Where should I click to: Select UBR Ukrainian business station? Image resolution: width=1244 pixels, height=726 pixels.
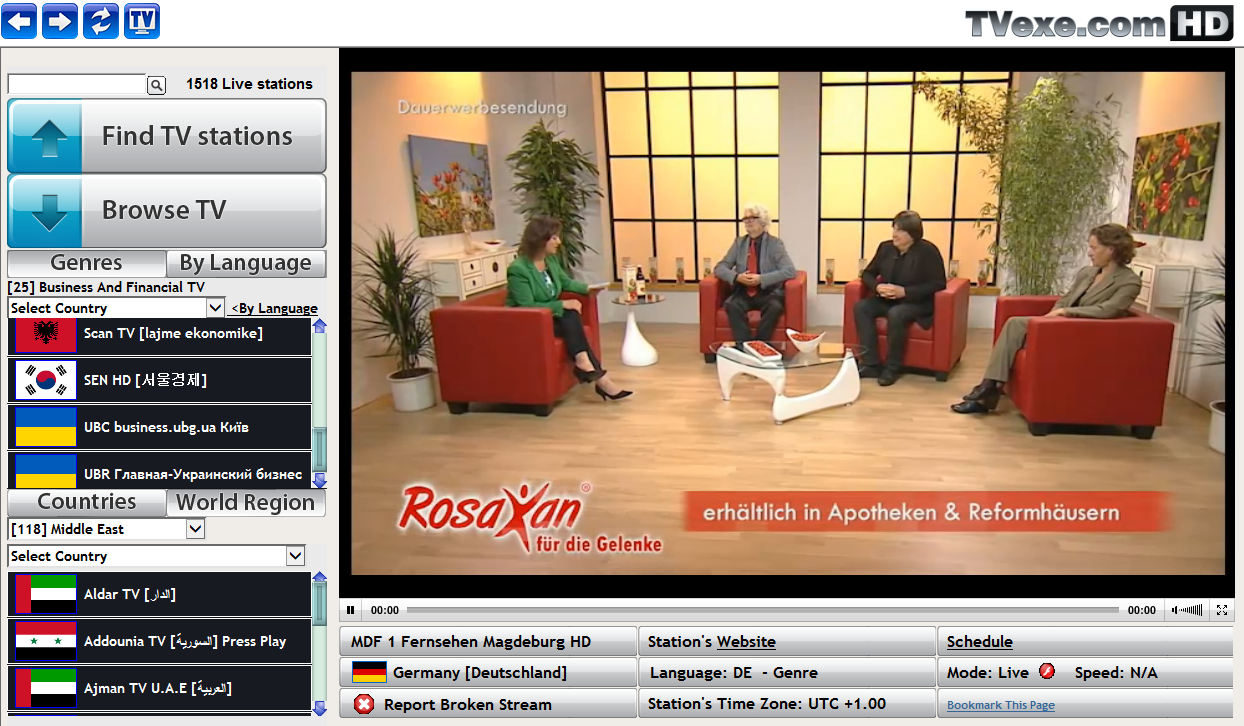[x=160, y=472]
